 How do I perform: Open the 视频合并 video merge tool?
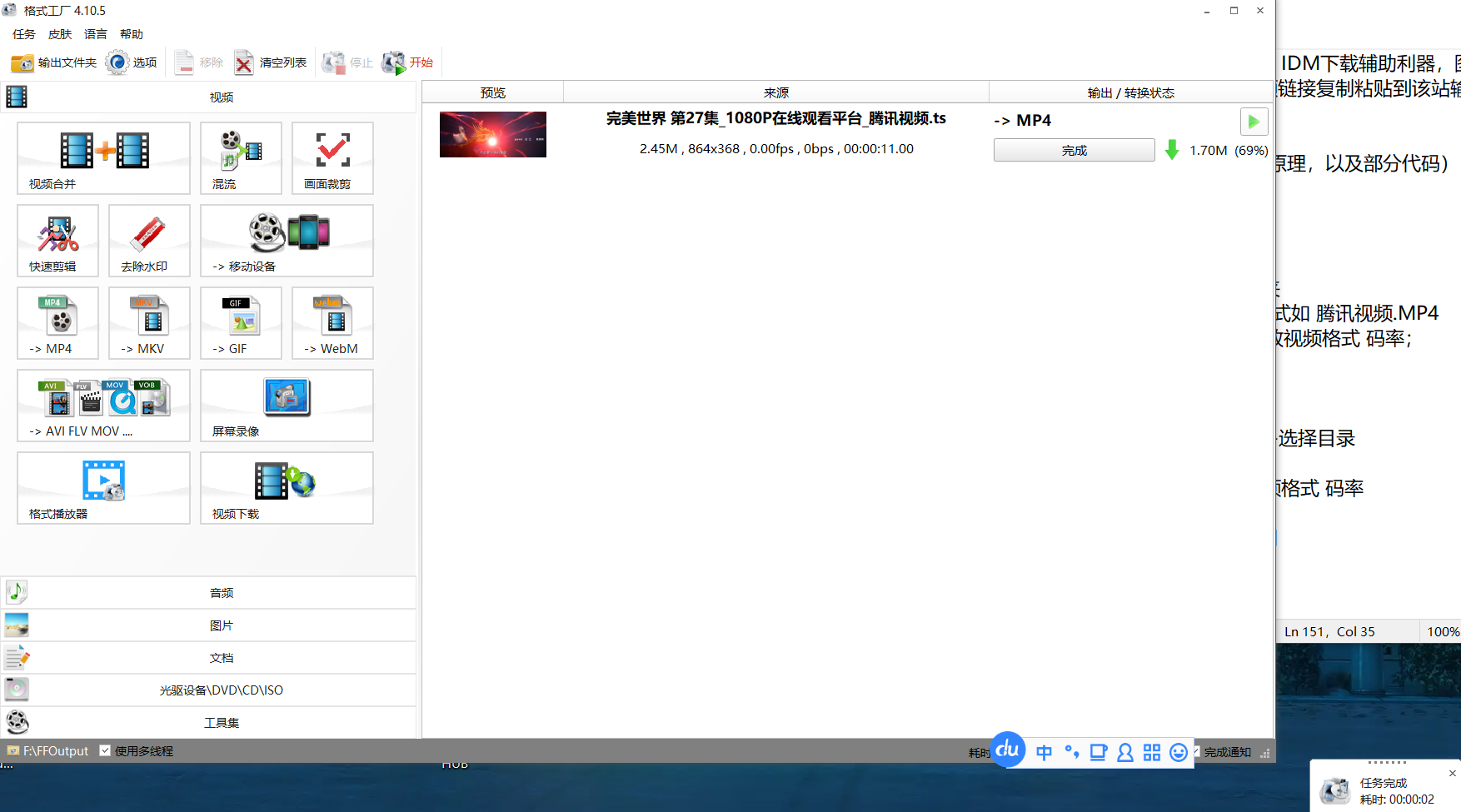pos(103,157)
